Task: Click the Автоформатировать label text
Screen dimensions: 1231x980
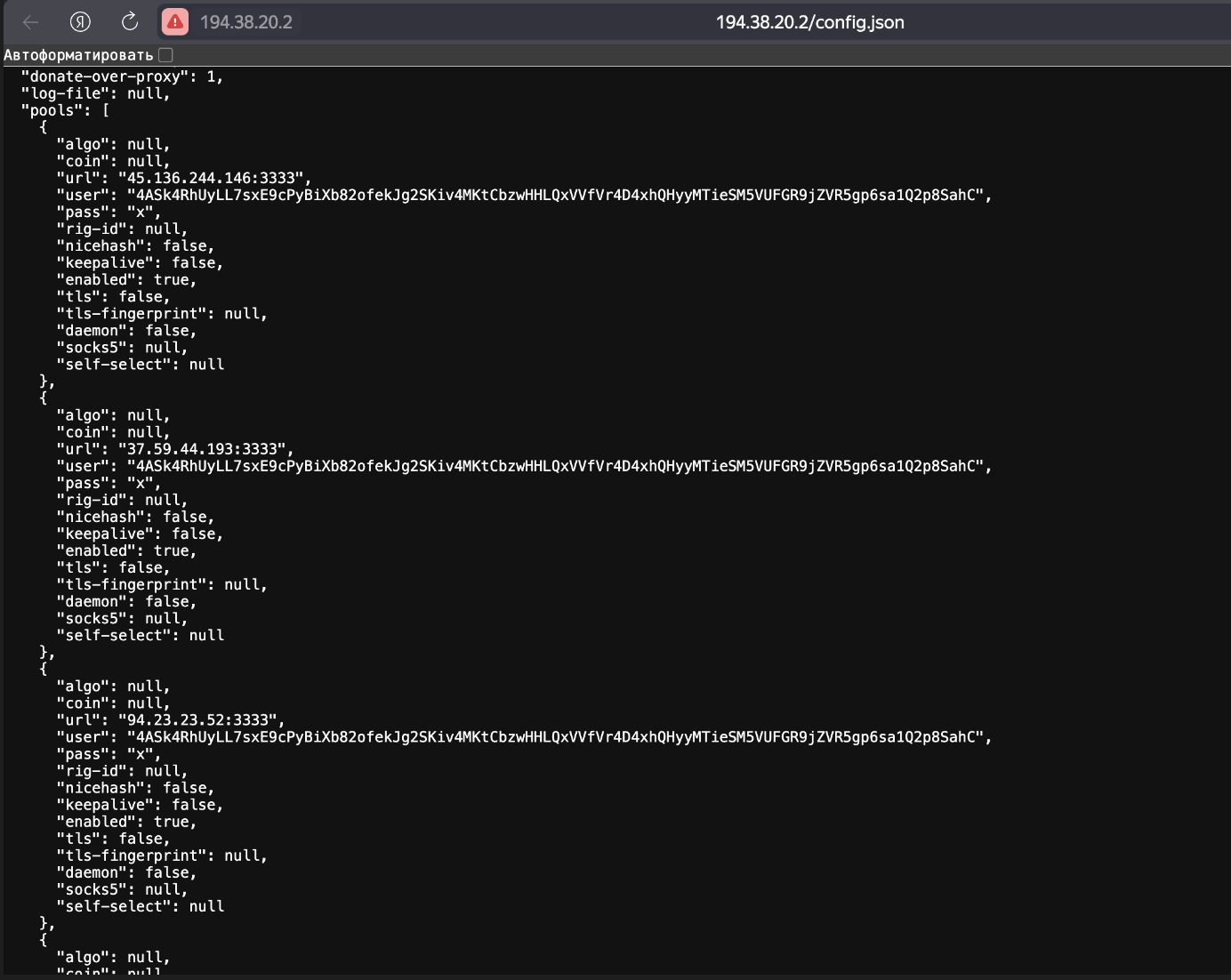Action: [78, 55]
